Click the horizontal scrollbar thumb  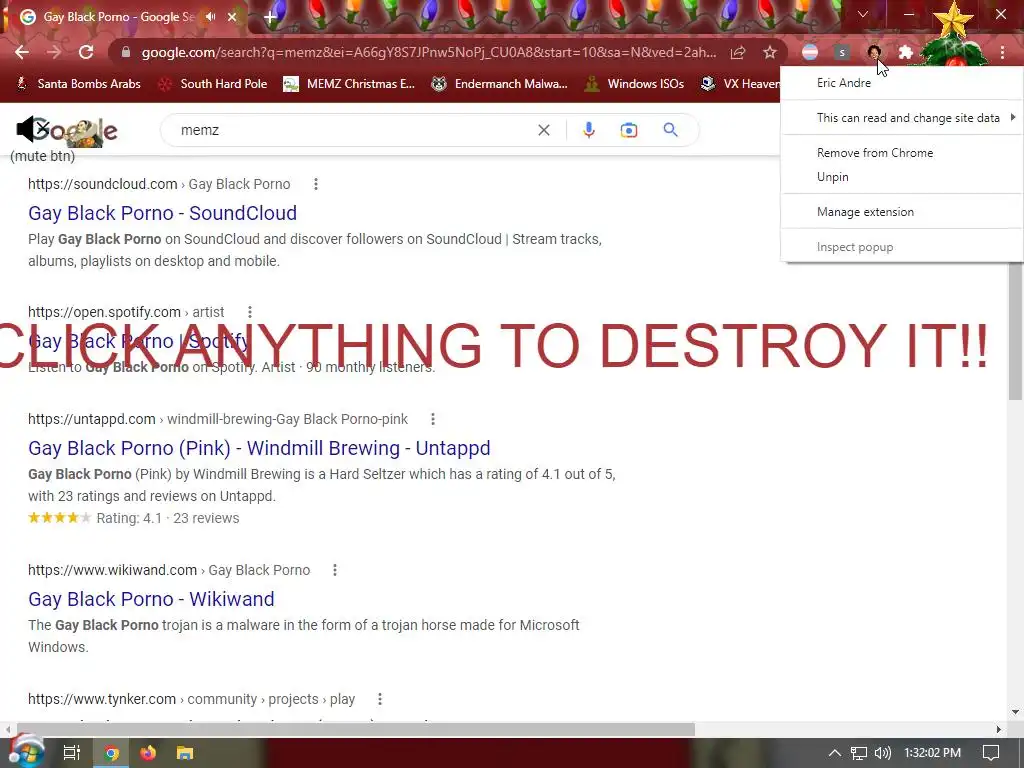click(x=356, y=729)
